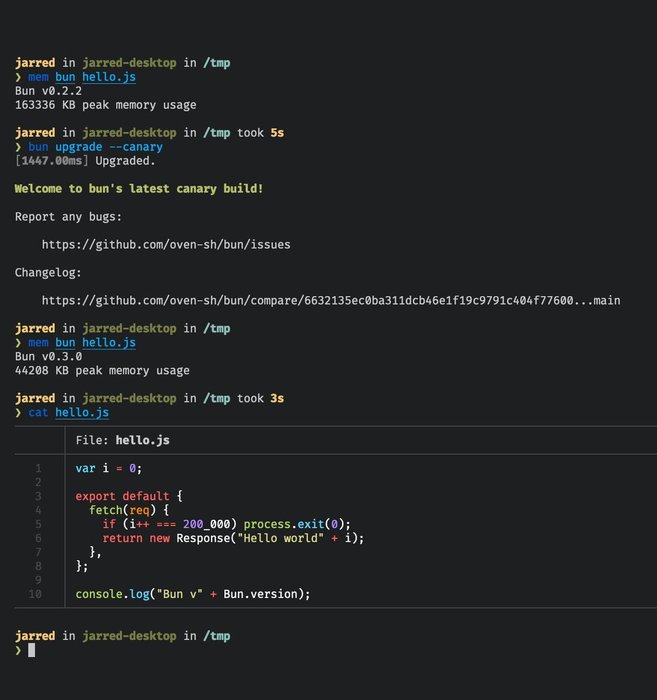Click the [1447.00ms] Upgraded output

[85, 160]
